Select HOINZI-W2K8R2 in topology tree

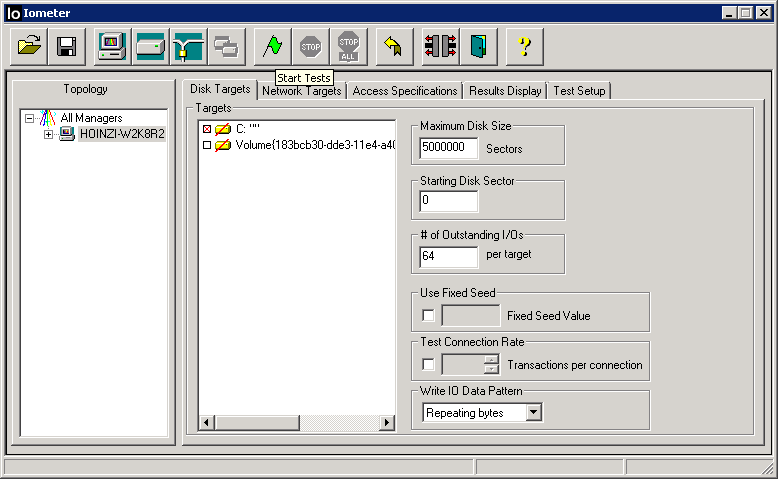tap(122, 134)
